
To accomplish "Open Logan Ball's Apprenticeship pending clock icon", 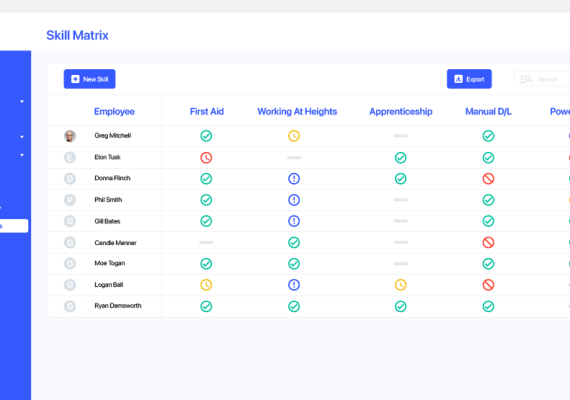I will [401, 285].
